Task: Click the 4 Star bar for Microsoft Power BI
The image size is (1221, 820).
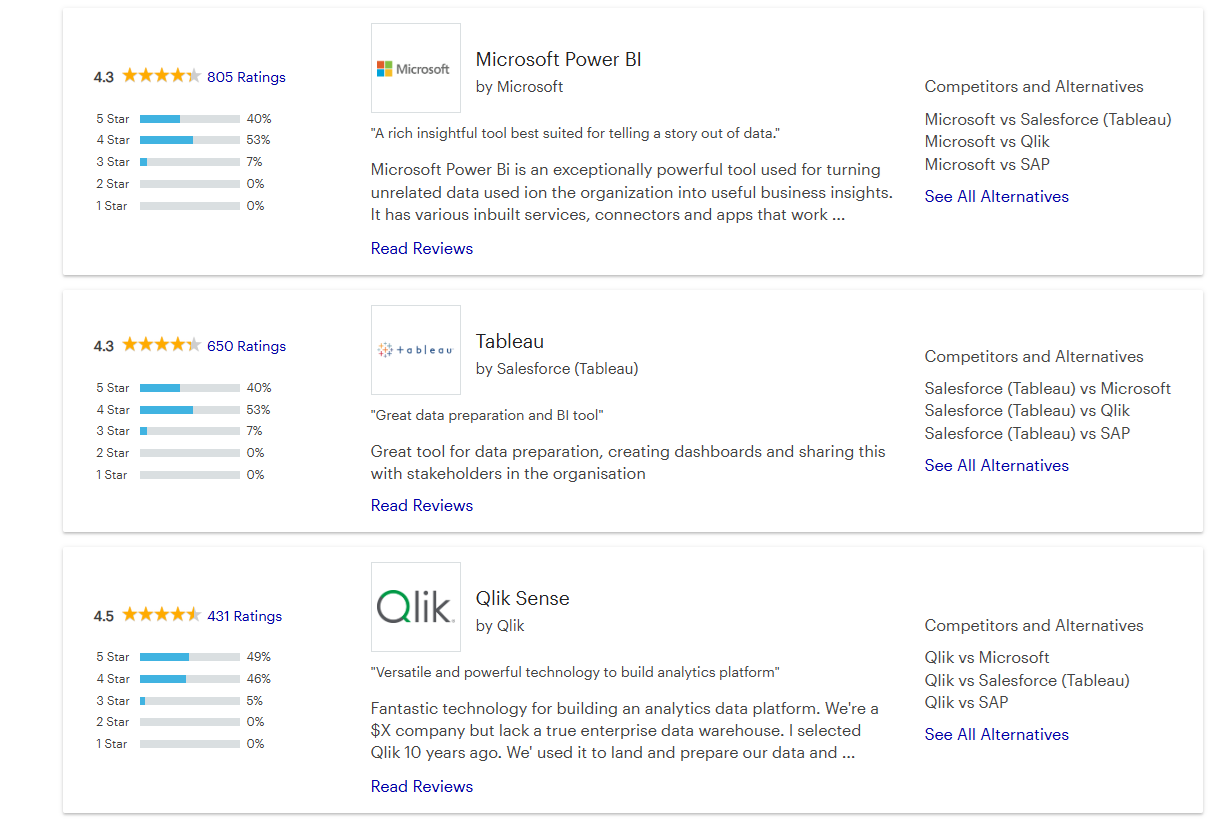Action: tap(190, 140)
